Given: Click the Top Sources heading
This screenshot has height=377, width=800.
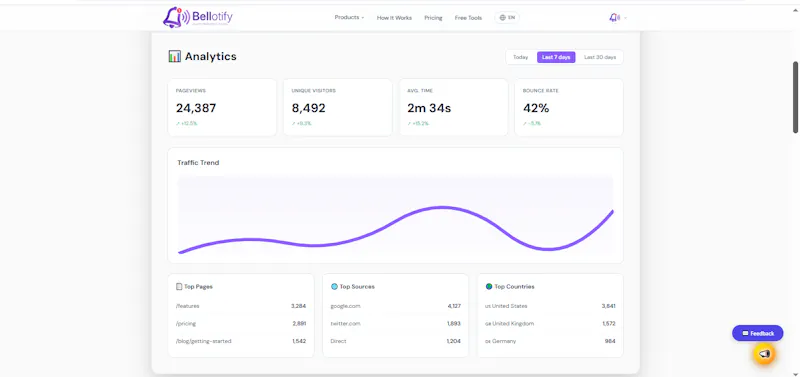Looking at the screenshot, I should (357, 287).
